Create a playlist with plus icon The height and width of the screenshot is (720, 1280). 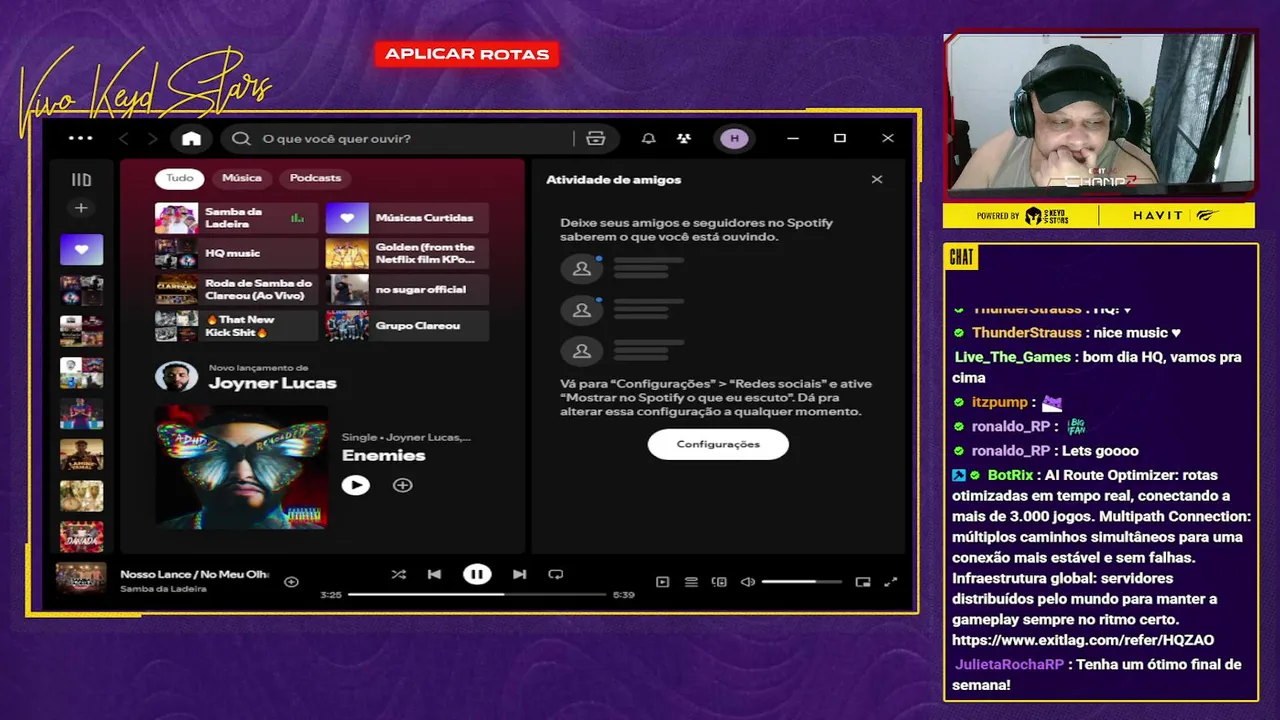coord(81,208)
